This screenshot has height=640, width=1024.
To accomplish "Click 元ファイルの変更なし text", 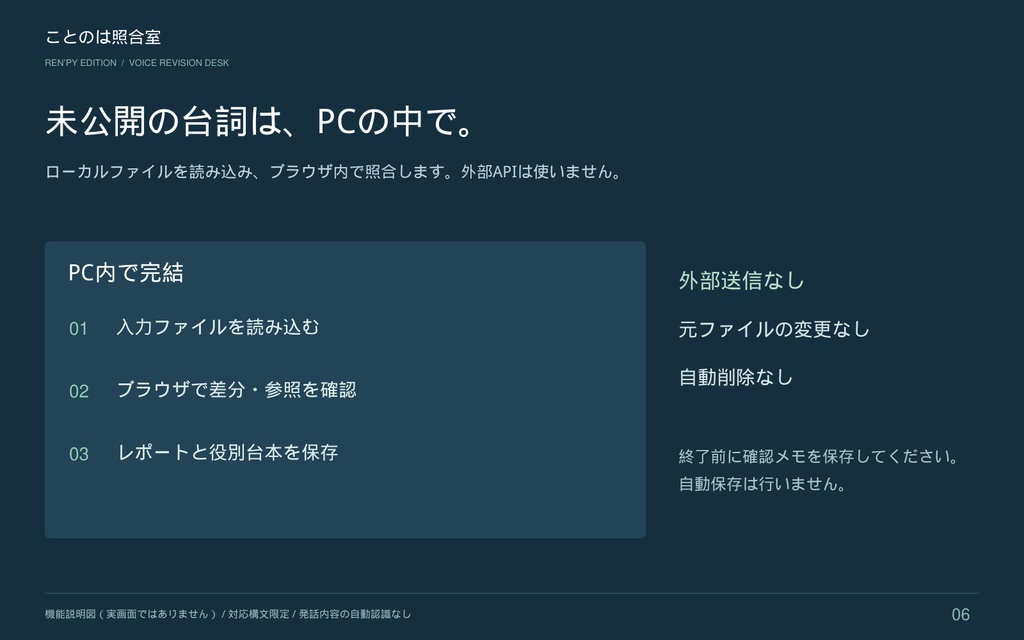I will pos(774,329).
